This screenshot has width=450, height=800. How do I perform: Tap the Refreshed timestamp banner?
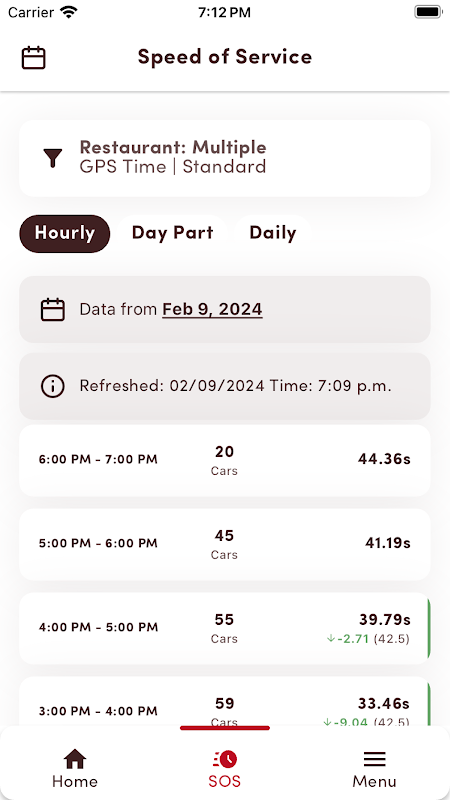[x=224, y=386]
